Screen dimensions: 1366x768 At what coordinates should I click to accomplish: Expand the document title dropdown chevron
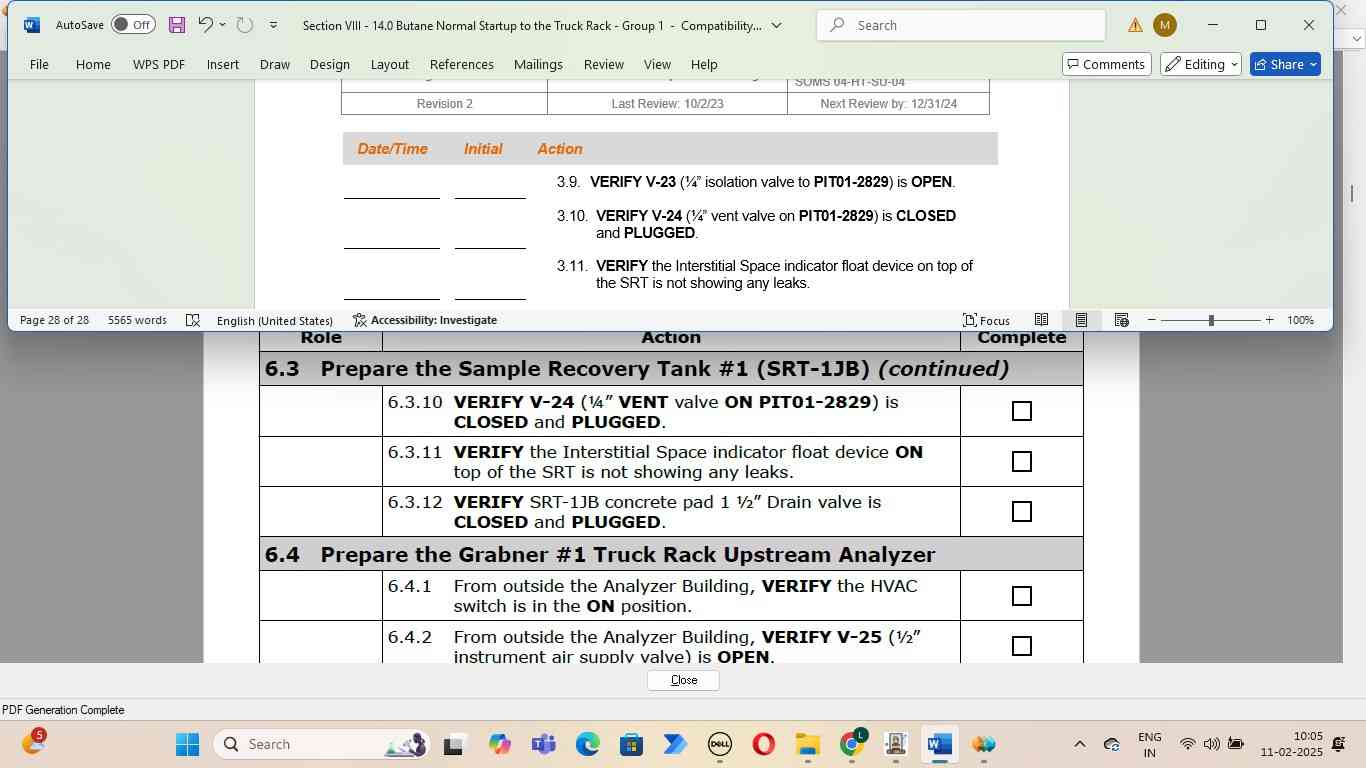[777, 25]
